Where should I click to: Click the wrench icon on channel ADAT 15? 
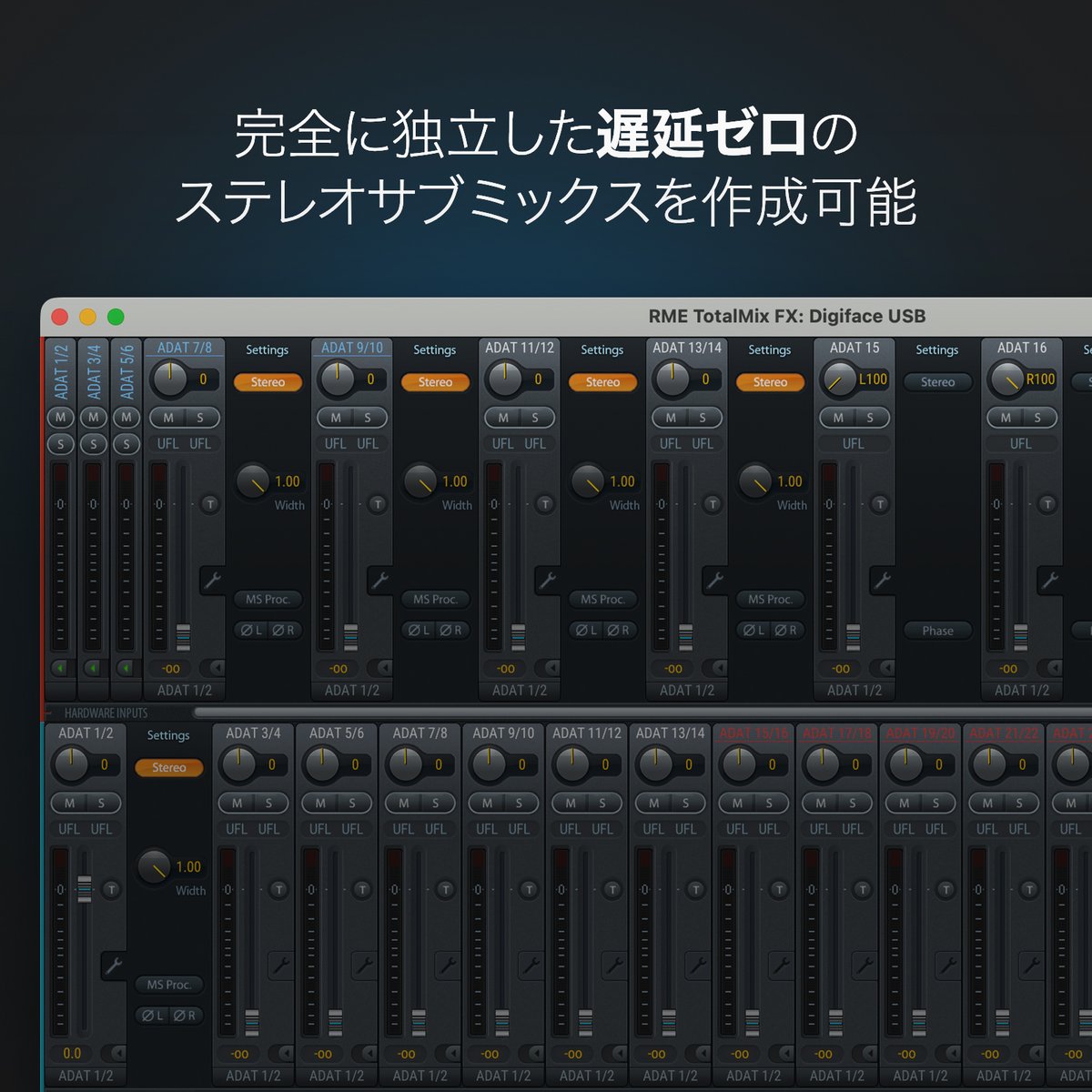tap(883, 580)
